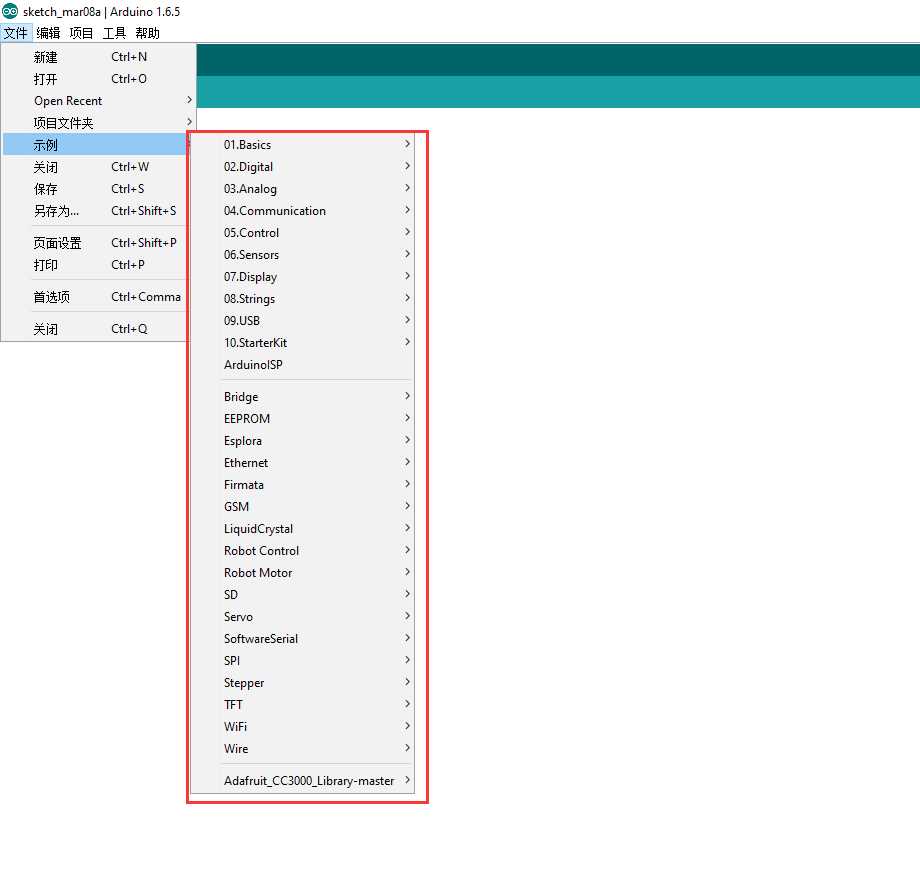The width and height of the screenshot is (920, 882).
Task: Expand the Robot Control examples
Action: click(x=303, y=551)
